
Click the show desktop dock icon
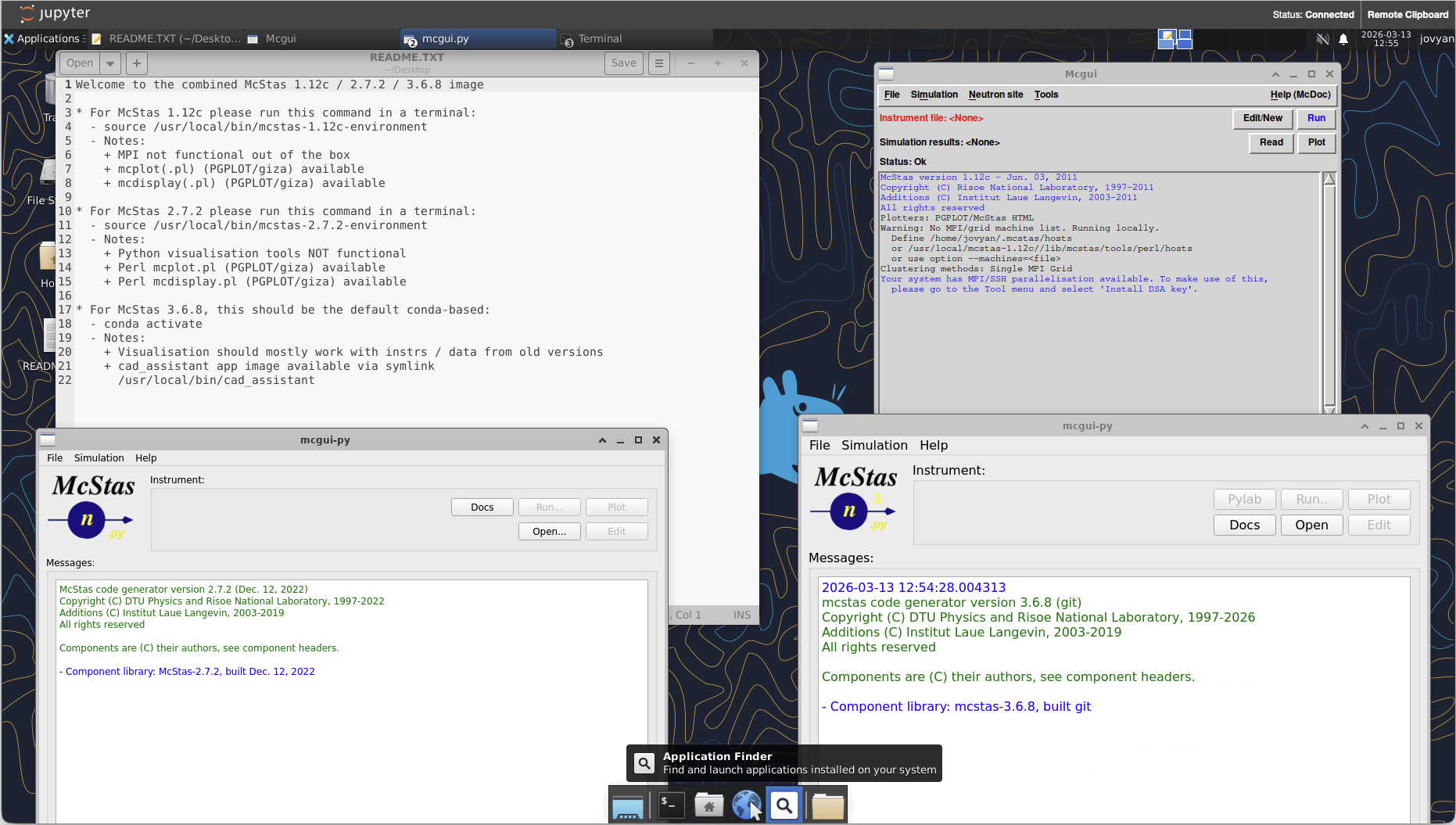627,806
